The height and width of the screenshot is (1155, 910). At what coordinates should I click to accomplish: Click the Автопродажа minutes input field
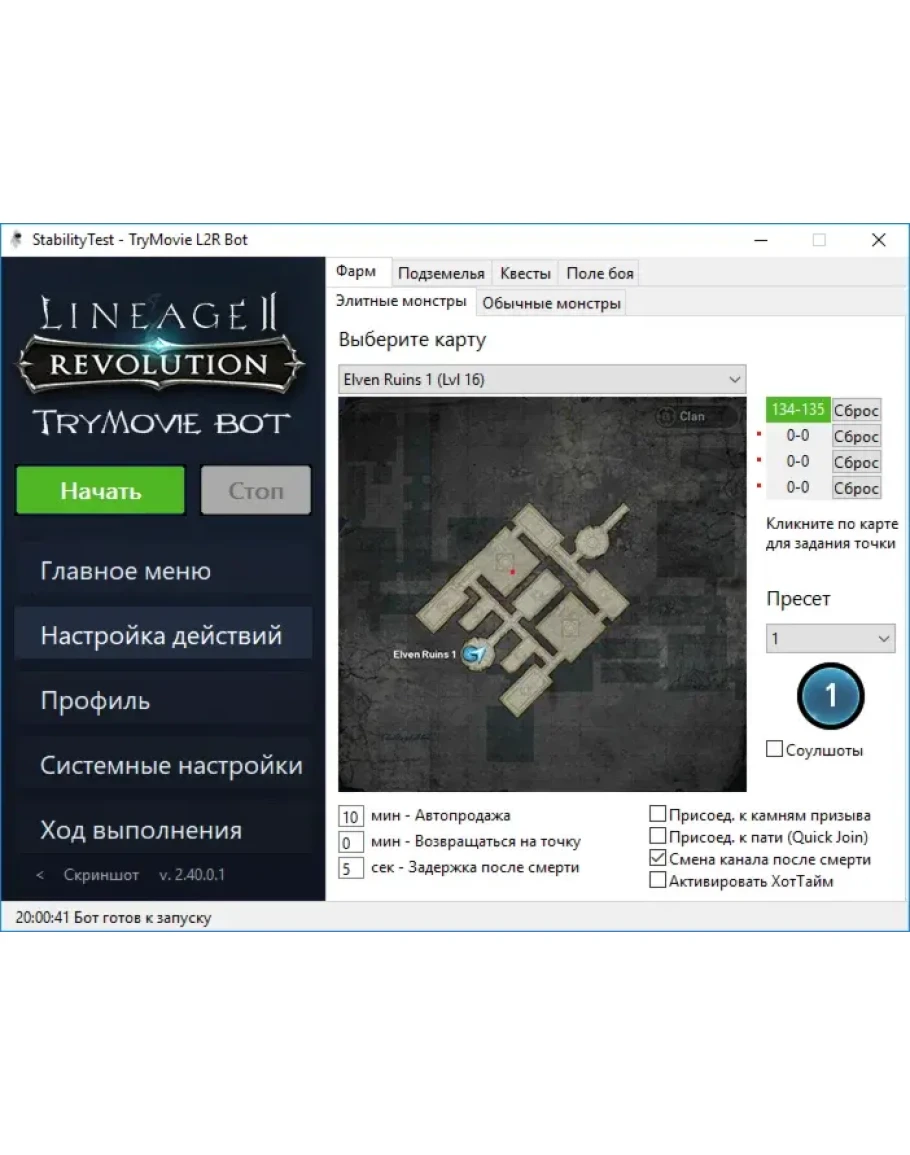[350, 816]
